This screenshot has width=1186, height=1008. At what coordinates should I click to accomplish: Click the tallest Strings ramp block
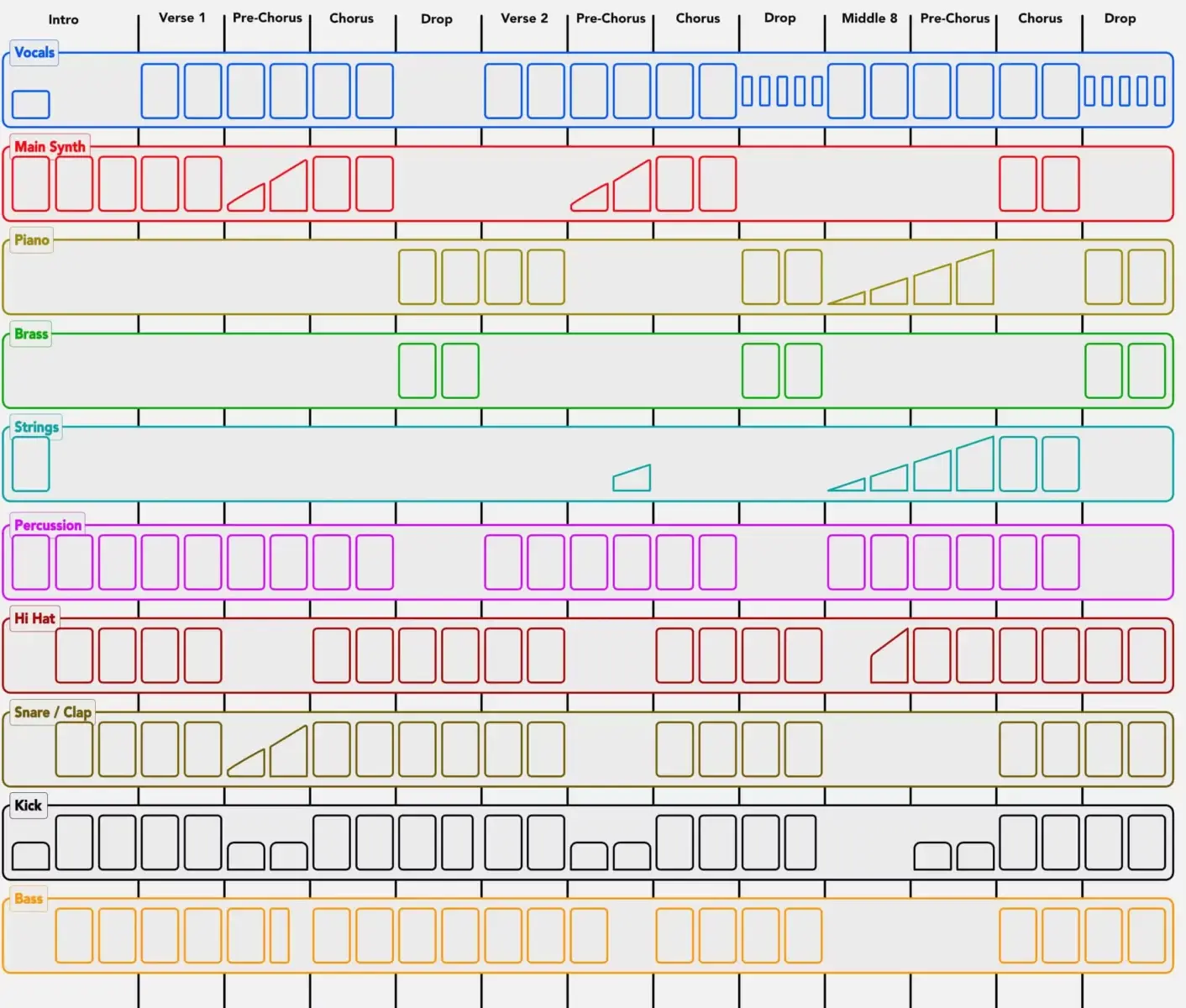coord(975,464)
